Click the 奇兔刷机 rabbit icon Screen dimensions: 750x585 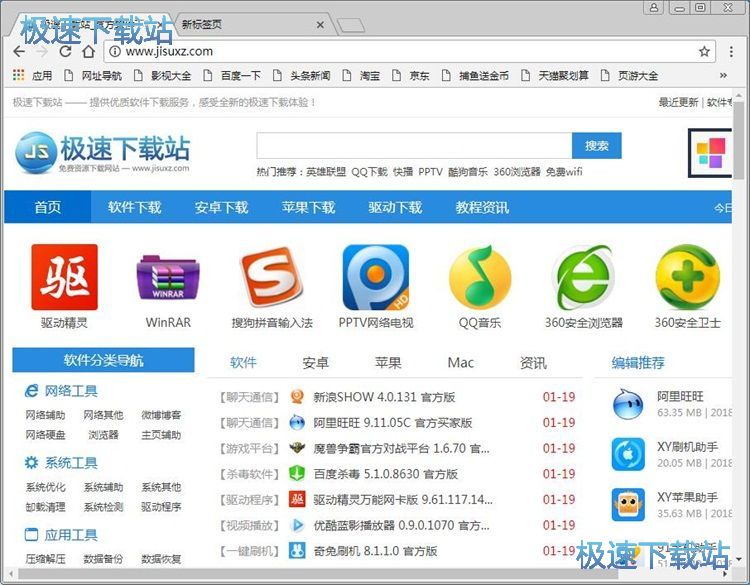[x=297, y=551]
